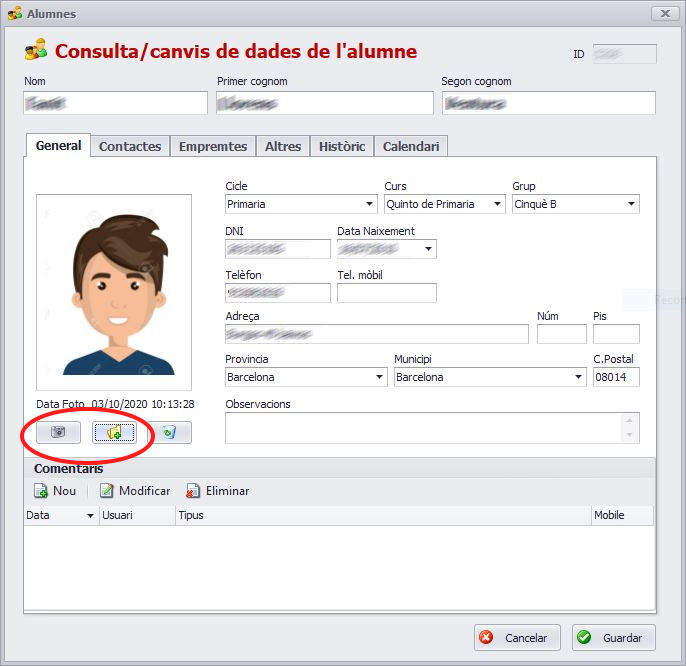The height and width of the screenshot is (666, 686).
Task: Open the Històric tab
Action: point(342,146)
